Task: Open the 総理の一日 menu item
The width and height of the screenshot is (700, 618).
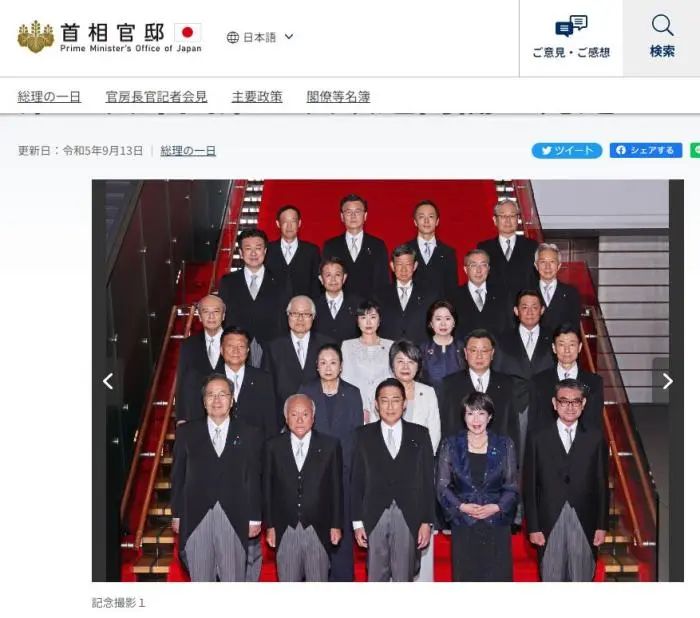Action: 49,96
